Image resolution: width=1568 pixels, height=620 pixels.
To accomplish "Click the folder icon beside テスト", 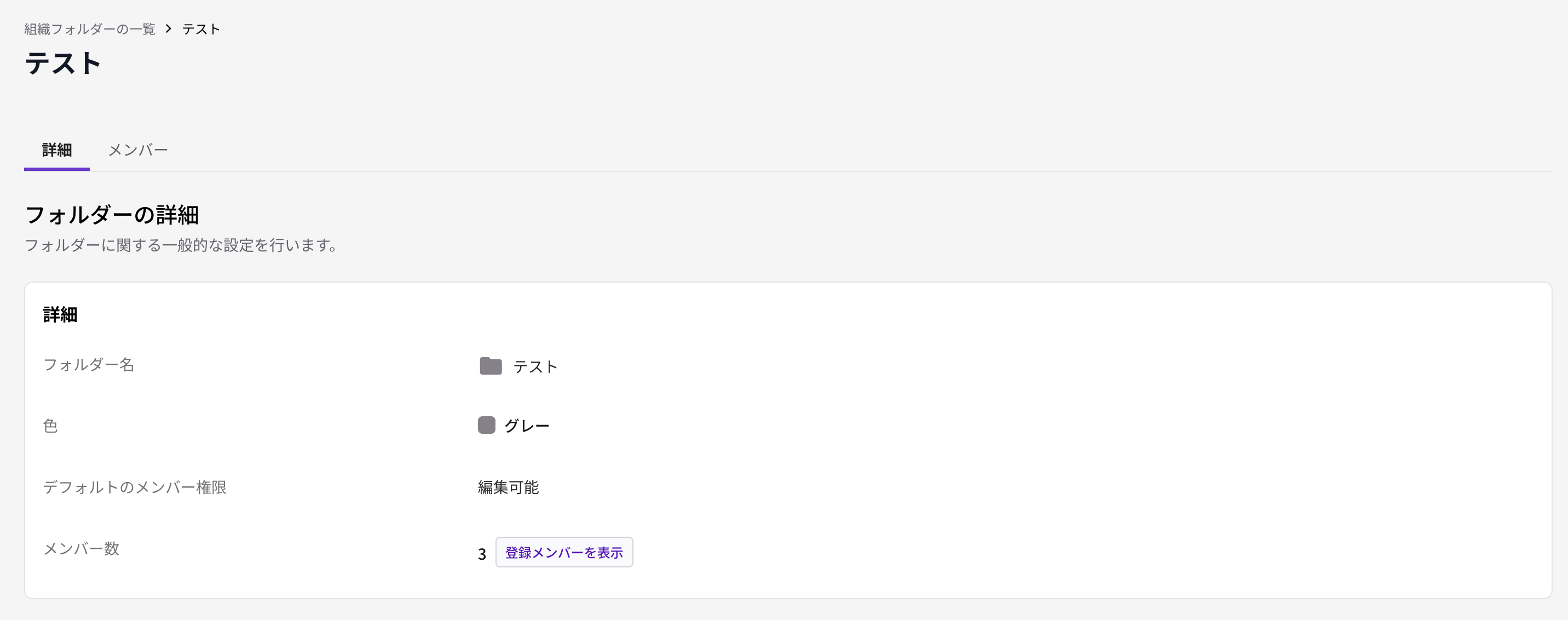I will [491, 366].
